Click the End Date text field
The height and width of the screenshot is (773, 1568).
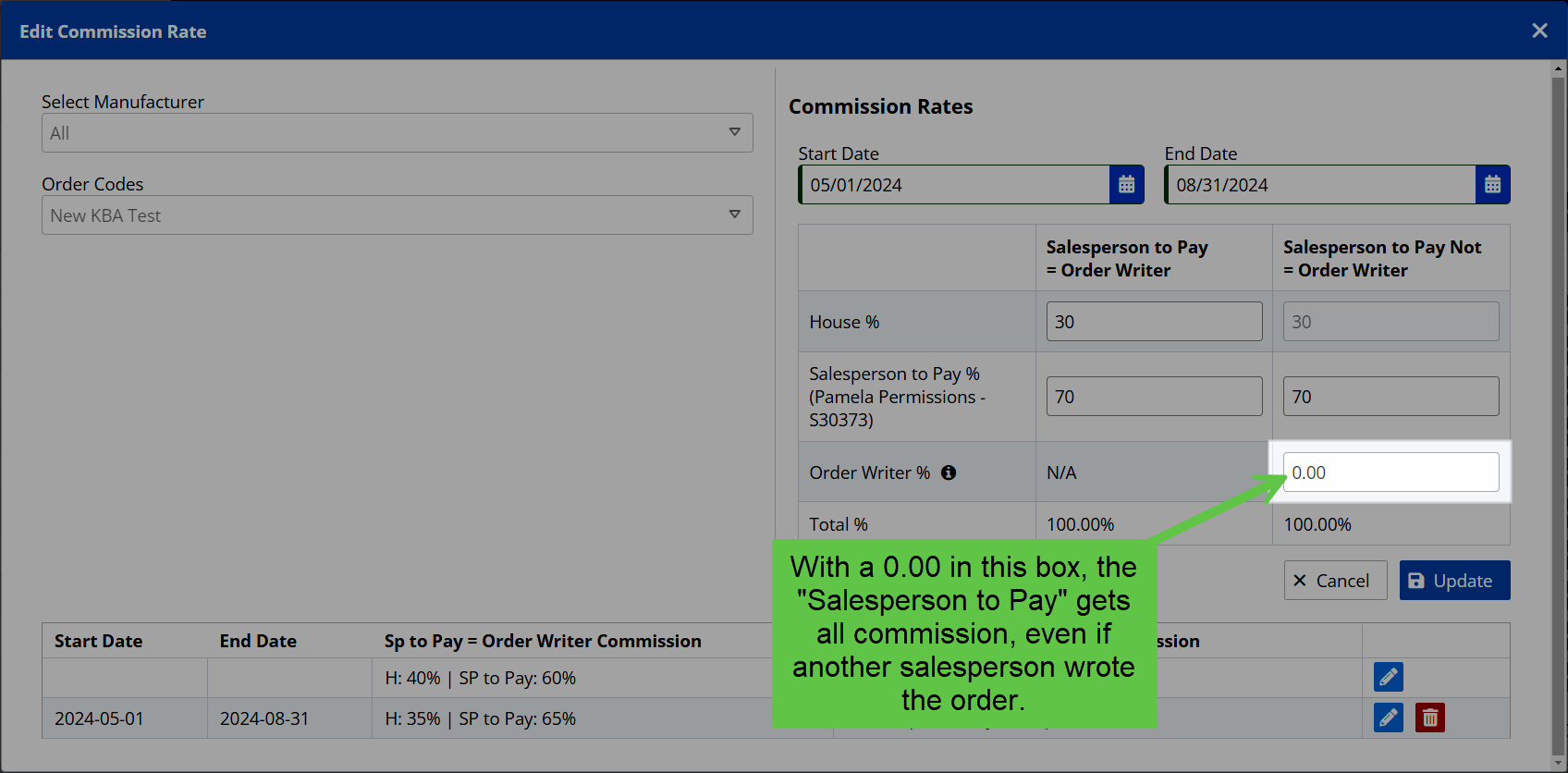tap(1320, 185)
